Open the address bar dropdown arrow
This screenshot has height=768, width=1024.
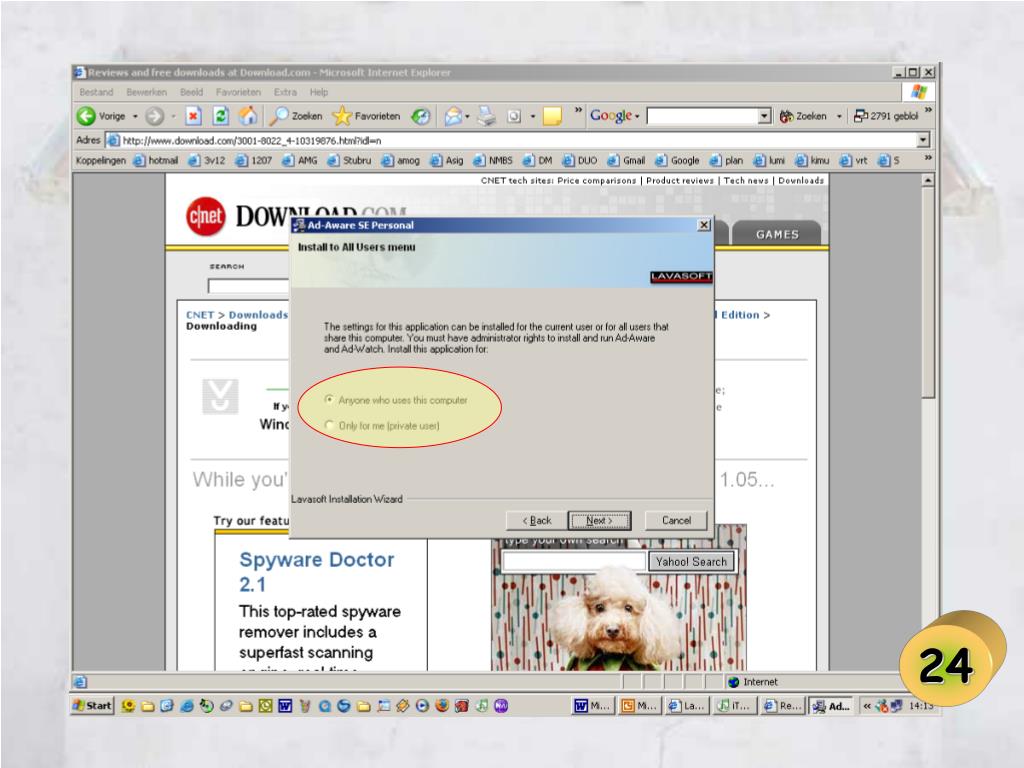click(923, 140)
